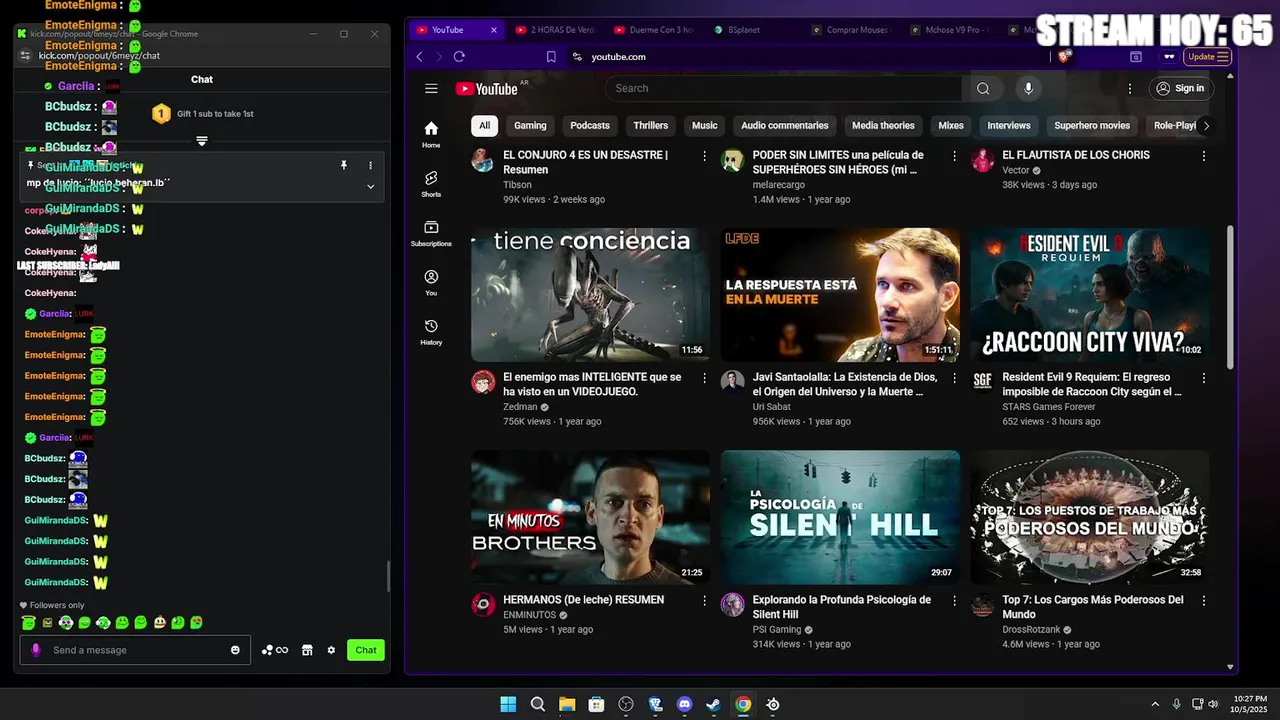Open the Brothers En Minutos video thumbnail

pyautogui.click(x=590, y=517)
